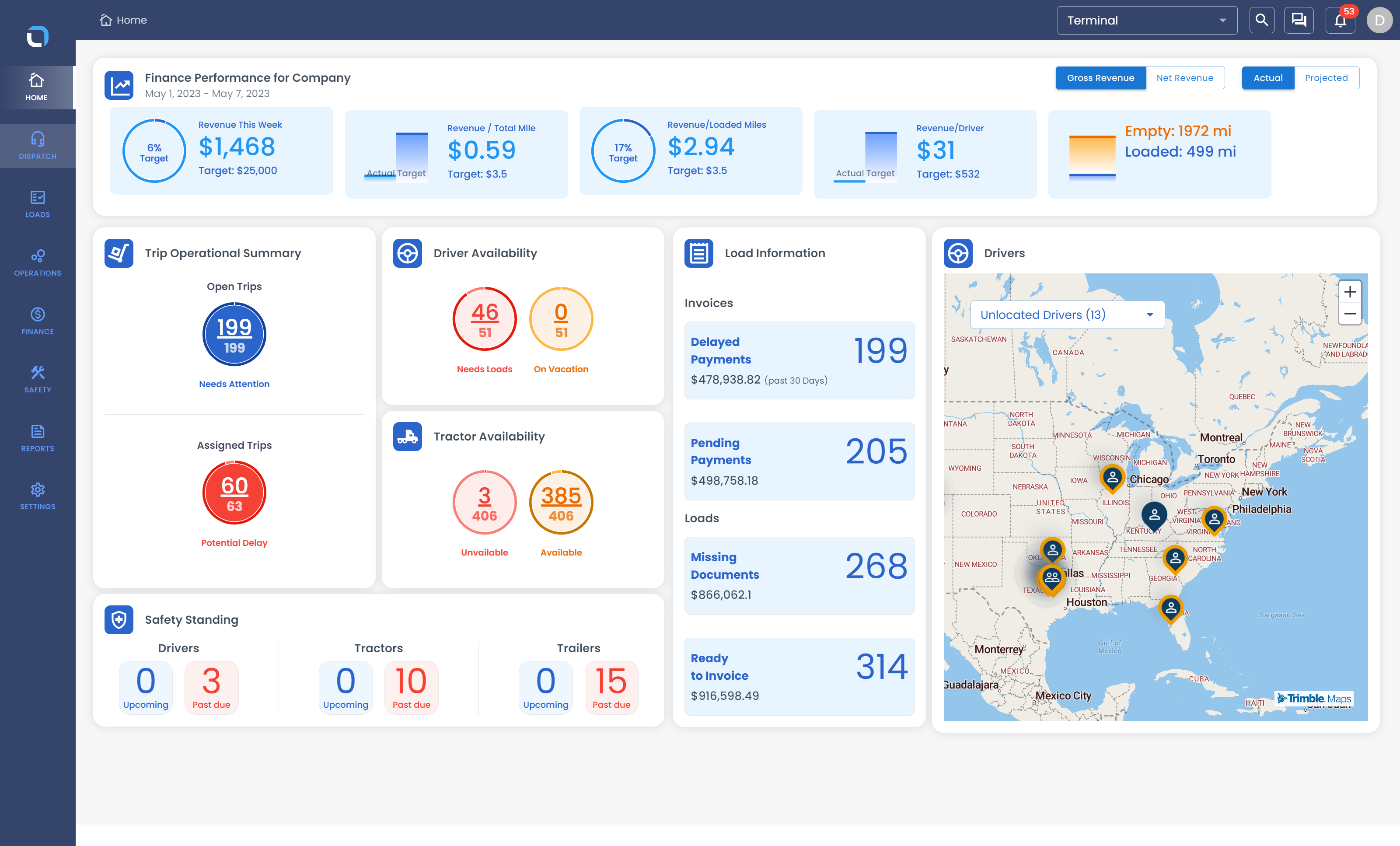
Task: Click the app logo in sidebar
Action: (38, 37)
